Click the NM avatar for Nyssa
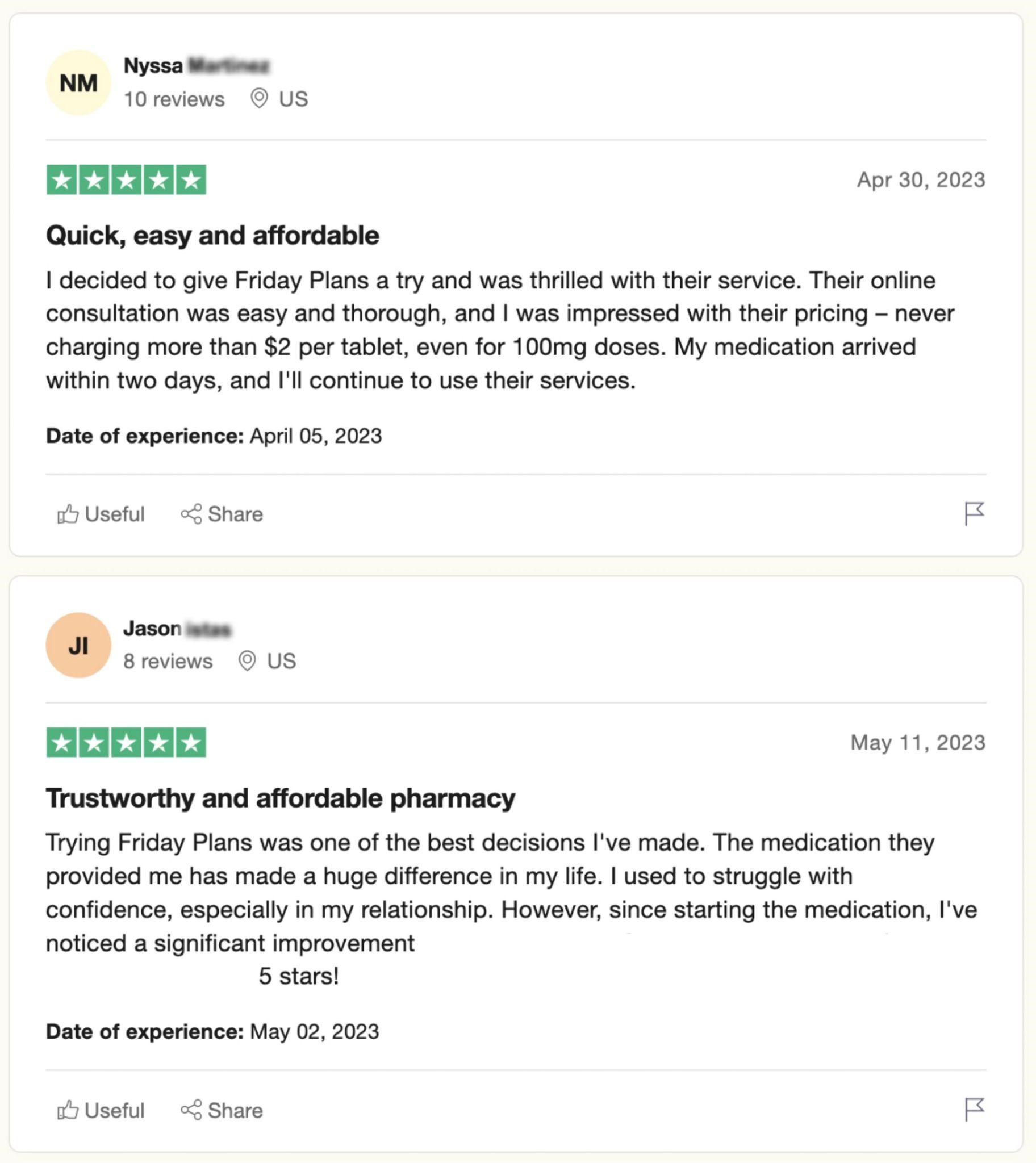This screenshot has width=1036, height=1163. click(x=78, y=83)
